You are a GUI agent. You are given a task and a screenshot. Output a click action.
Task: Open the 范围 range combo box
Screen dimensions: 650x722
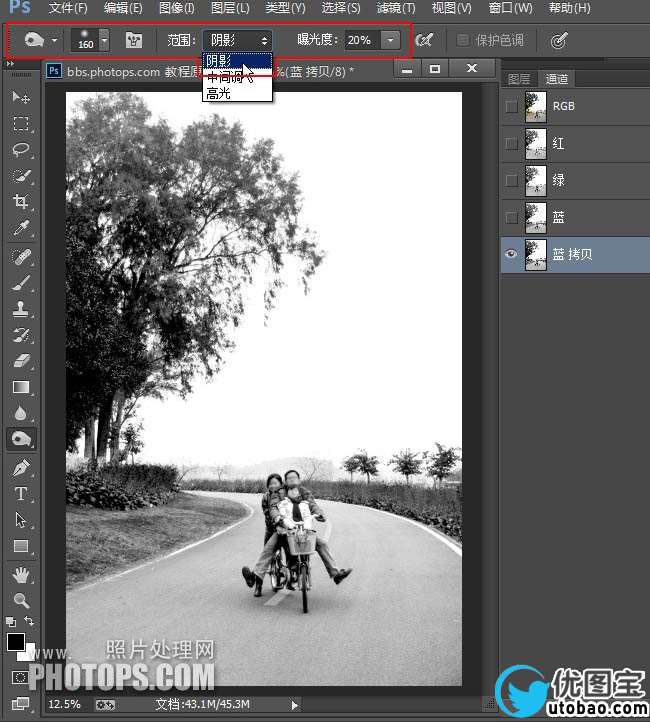pyautogui.click(x=237, y=41)
